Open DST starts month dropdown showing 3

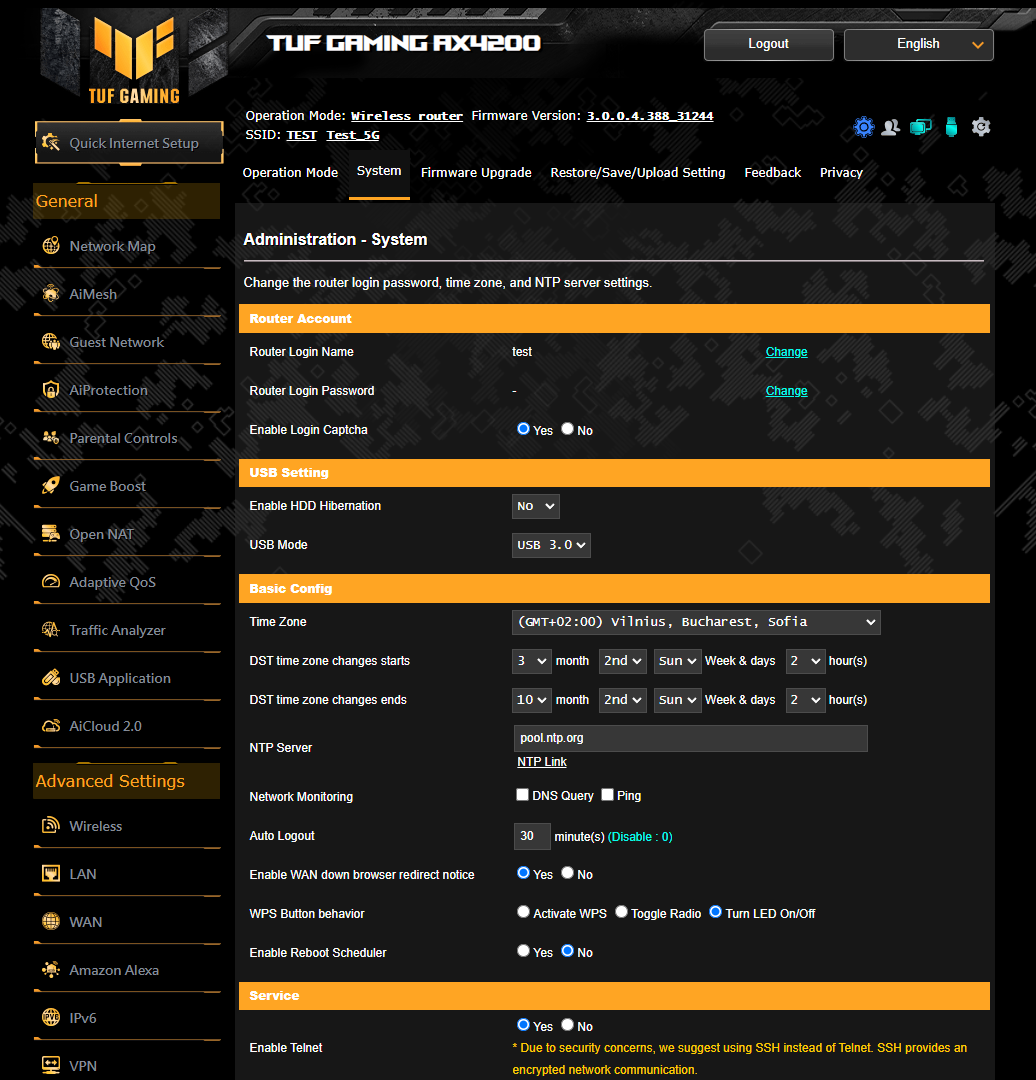(532, 661)
